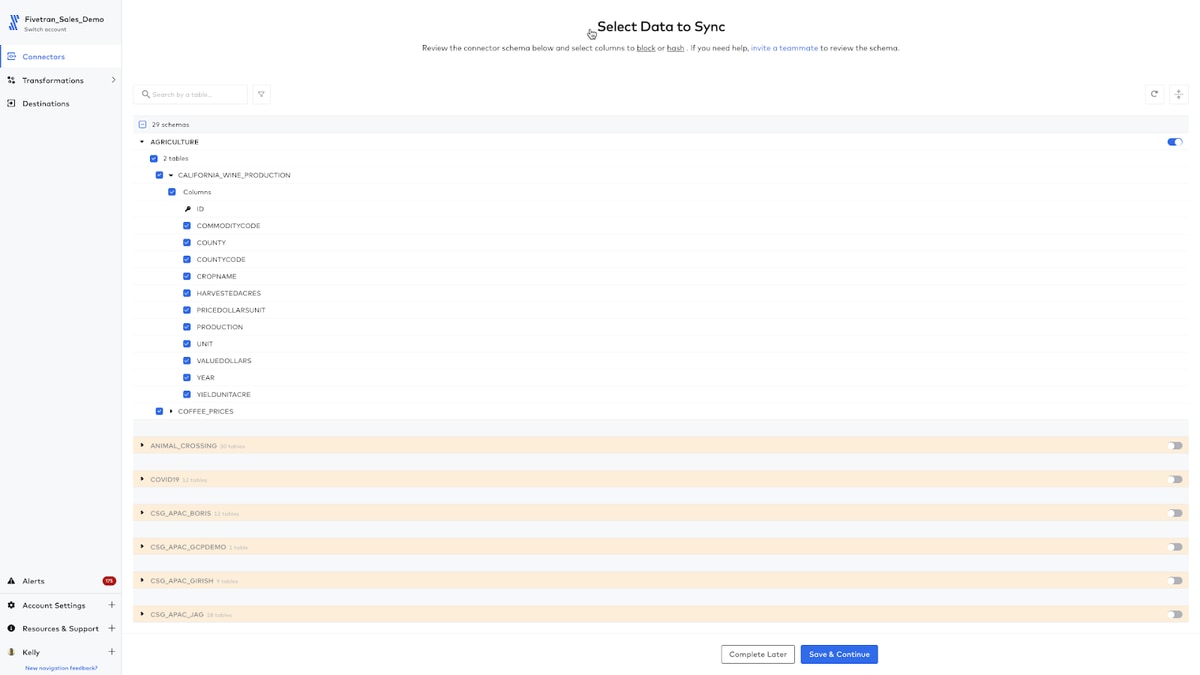Click the collapse-all icon at top right
This screenshot has height=675, width=1200.
click(1178, 94)
